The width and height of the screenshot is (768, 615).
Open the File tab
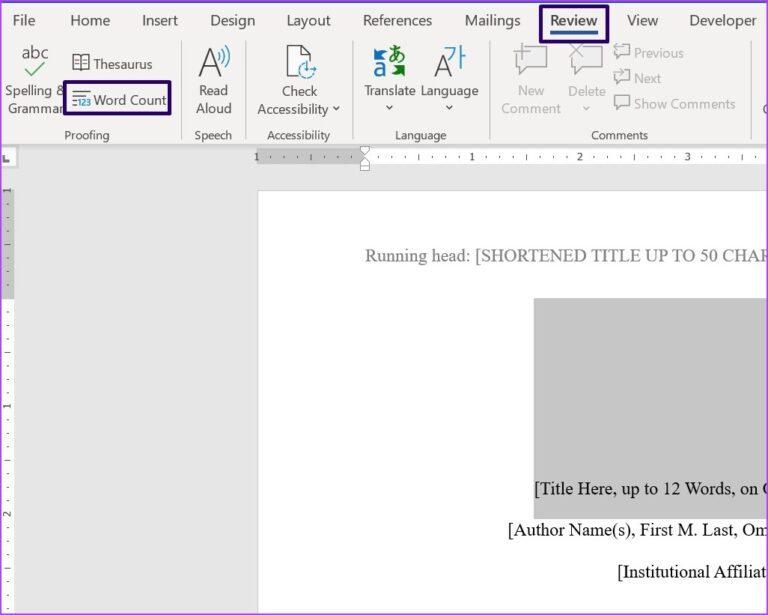click(x=24, y=21)
